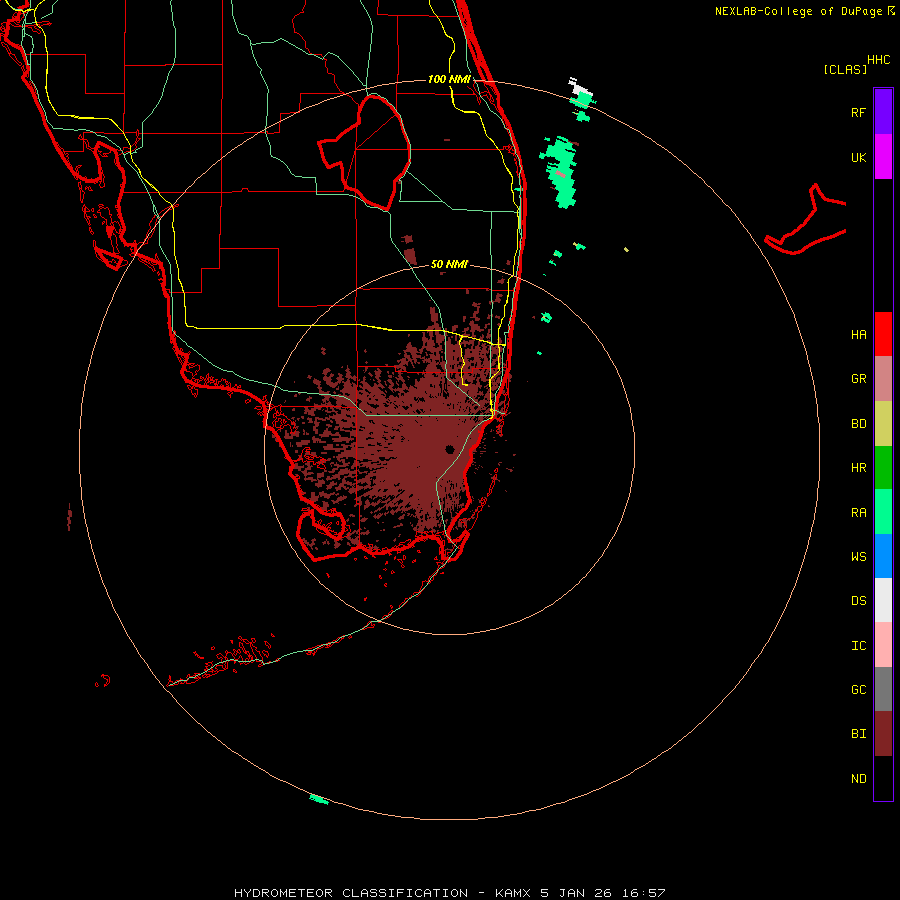Click the [CLAS] units label
This screenshot has height=900, width=900.
(845, 69)
